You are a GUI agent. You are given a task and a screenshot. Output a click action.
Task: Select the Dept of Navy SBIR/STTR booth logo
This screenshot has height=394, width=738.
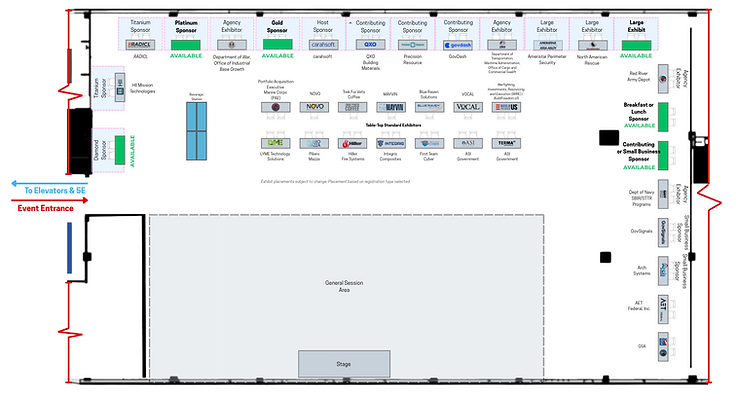(663, 194)
